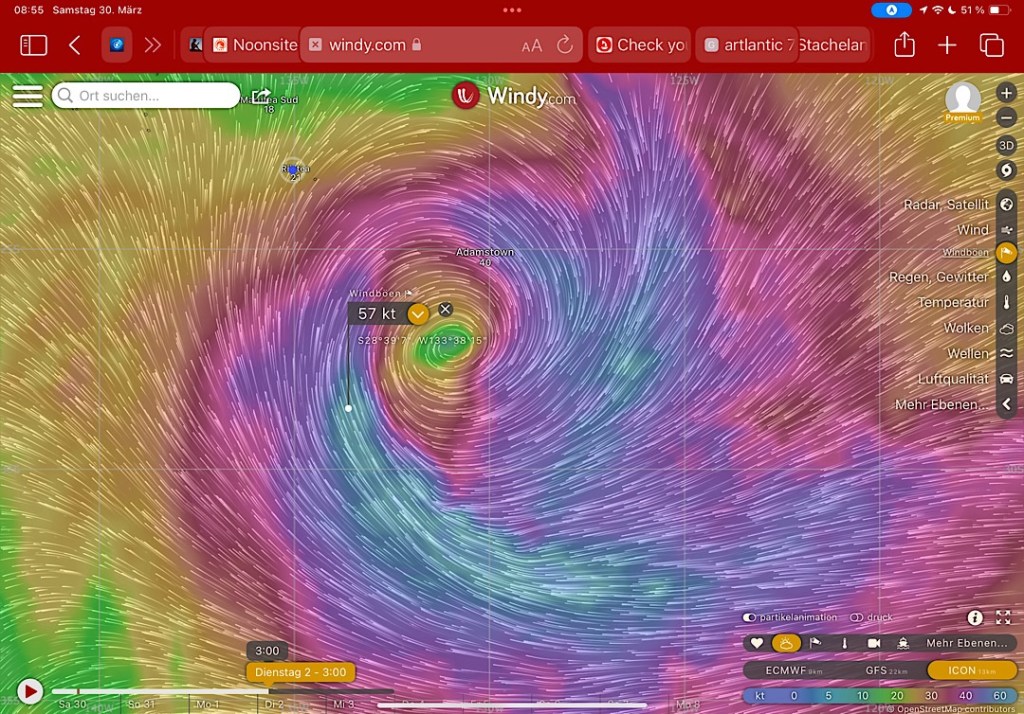
Task: Switch to the Wolken cloud layer icon
Action: click(x=1006, y=328)
